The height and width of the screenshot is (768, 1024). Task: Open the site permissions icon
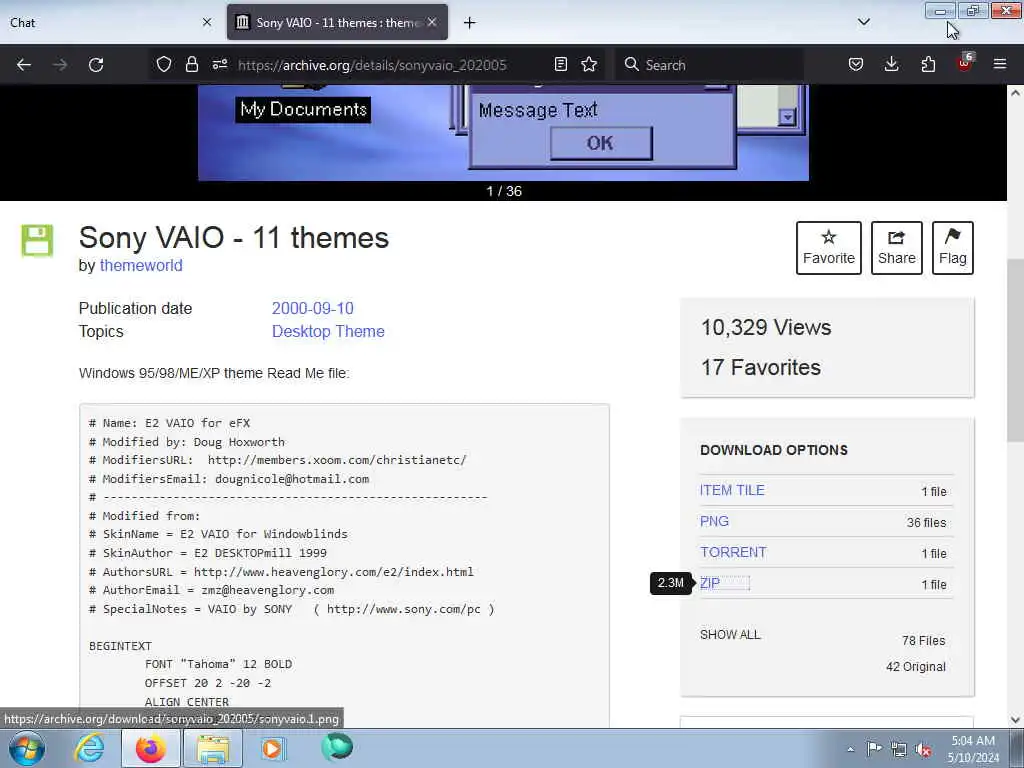coord(220,64)
